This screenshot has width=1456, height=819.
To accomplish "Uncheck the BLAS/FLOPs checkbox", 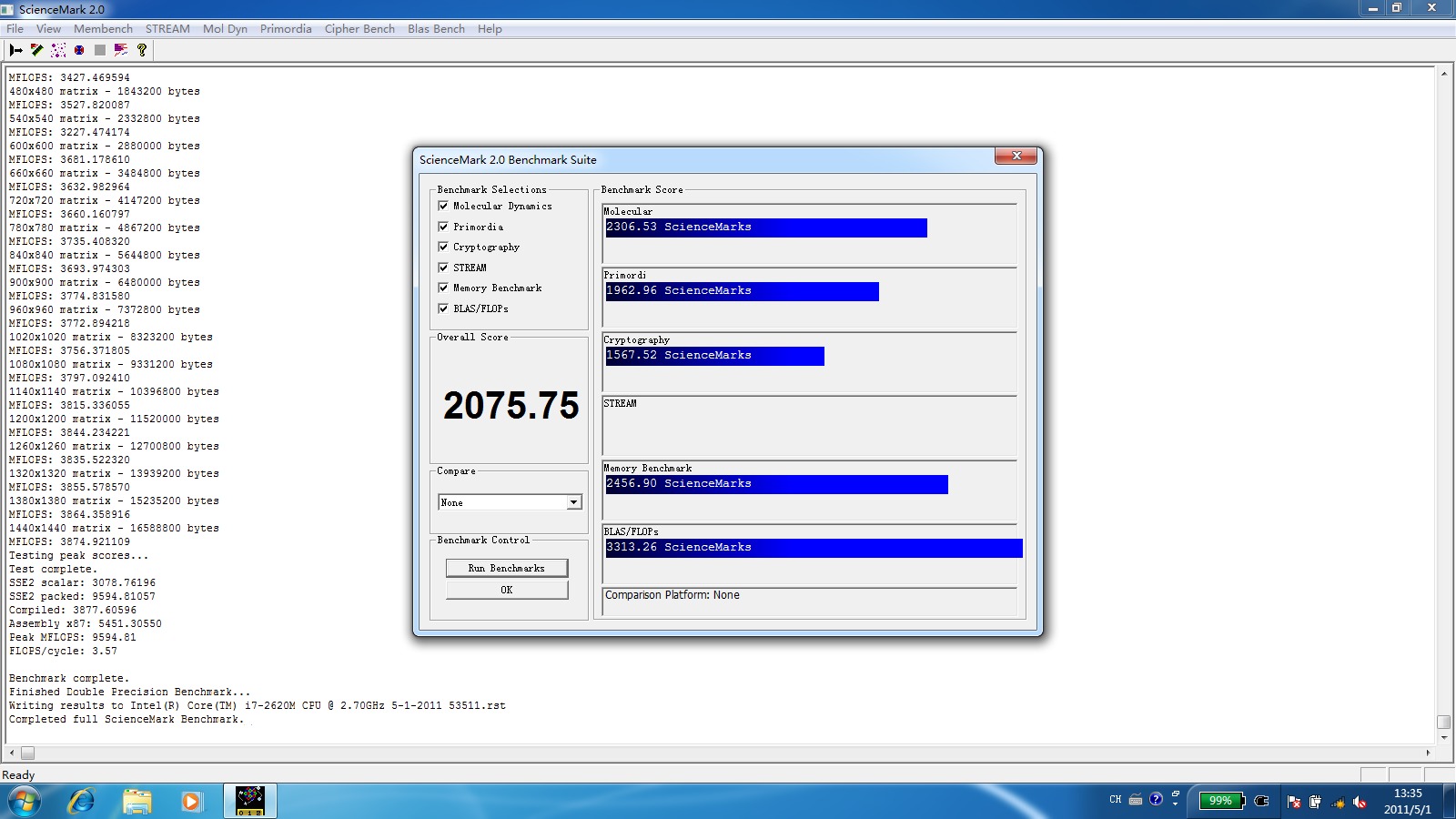I will [443, 308].
